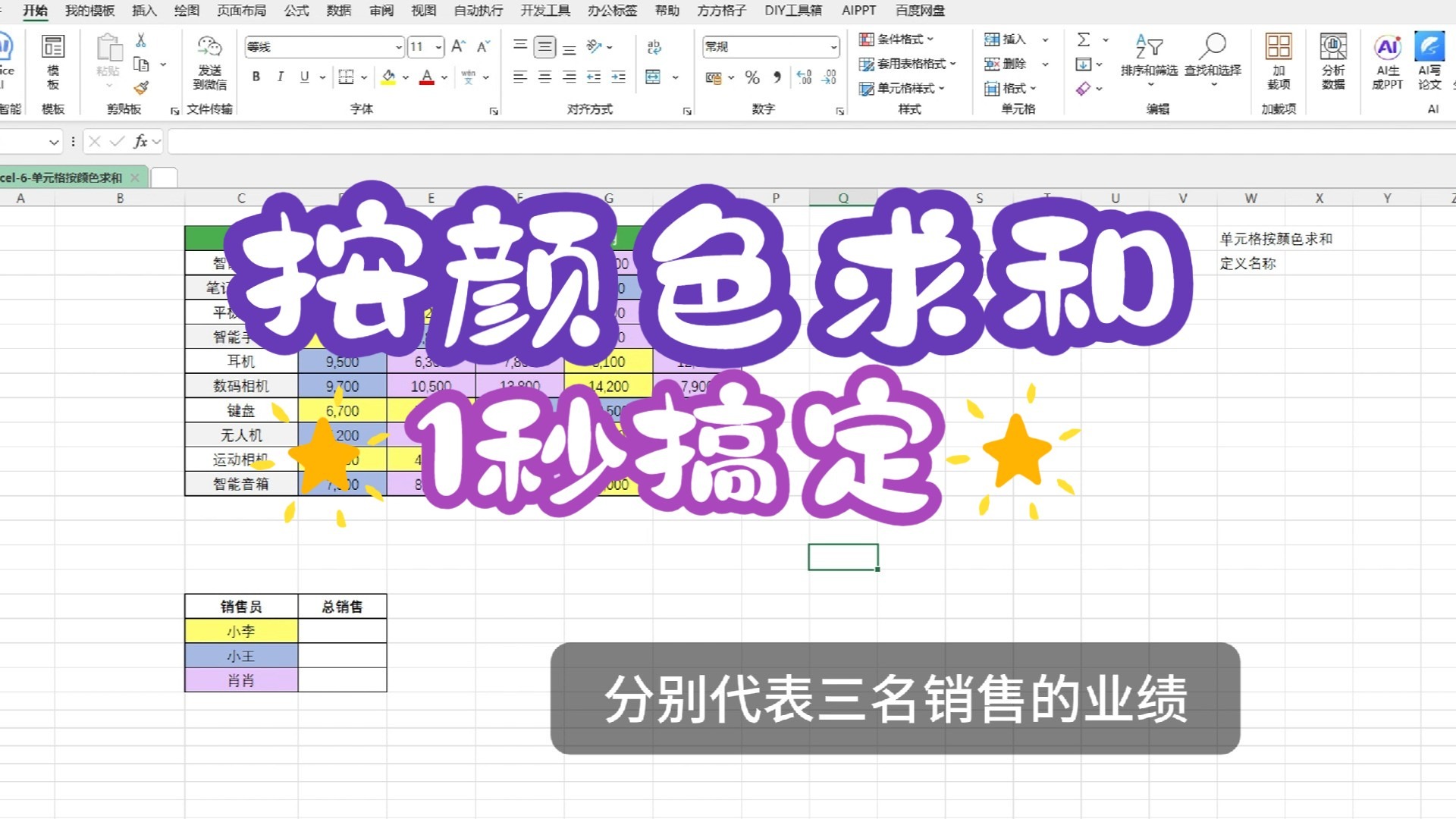
Task: Open the font size dropdown
Action: (437, 46)
